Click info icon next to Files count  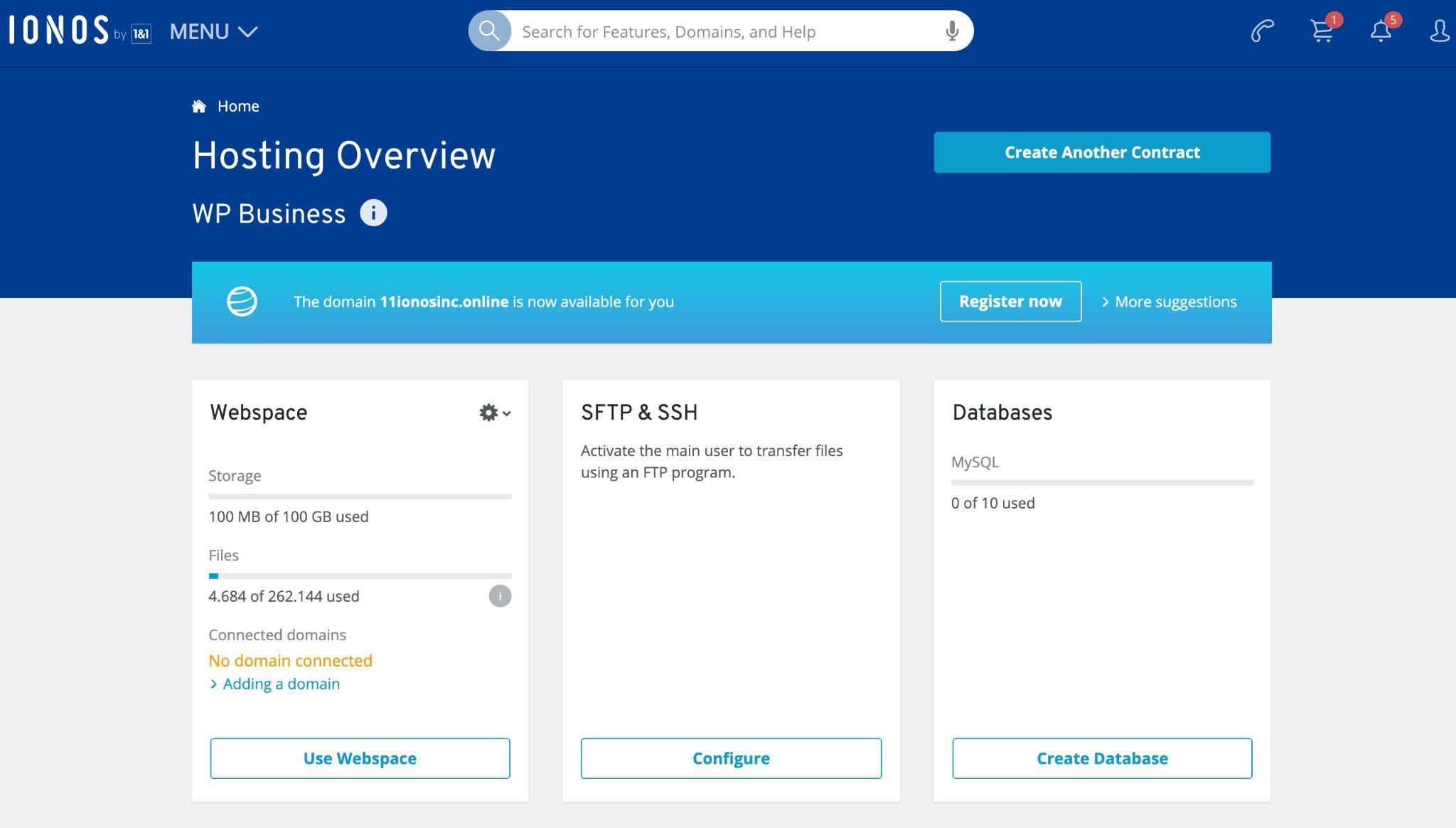click(500, 596)
